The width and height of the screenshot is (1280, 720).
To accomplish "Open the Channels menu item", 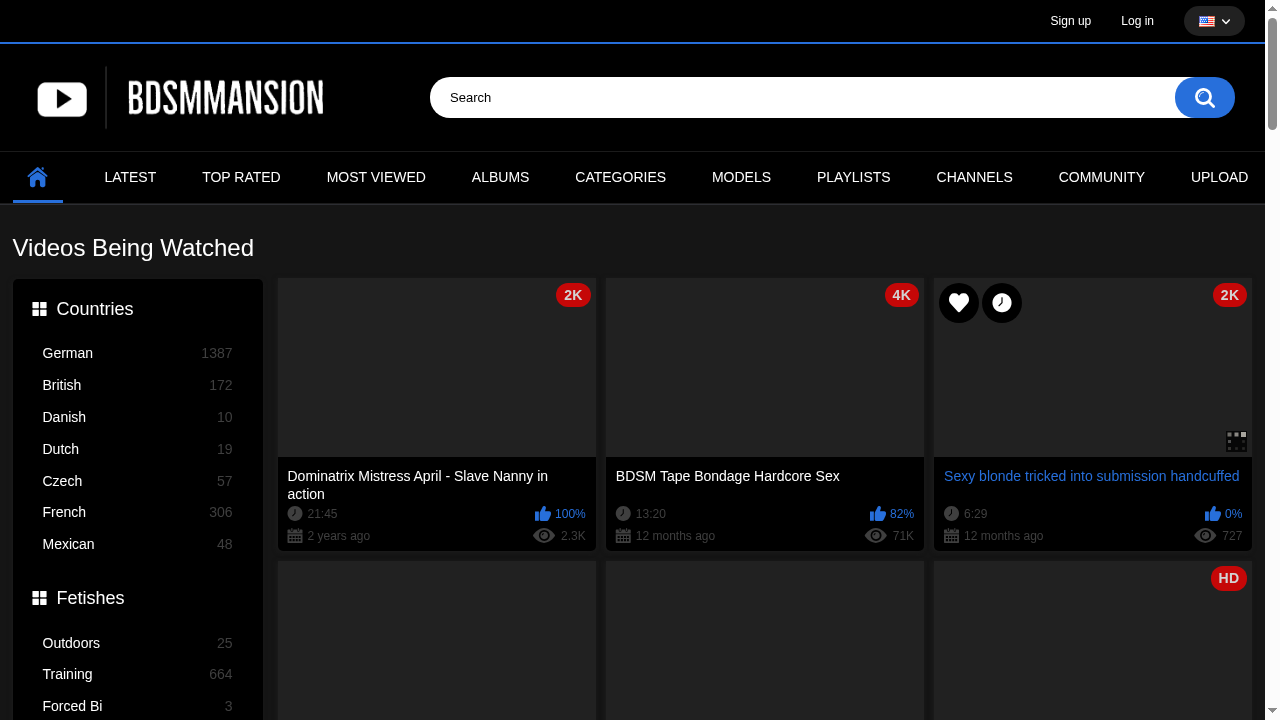I will click(x=974, y=177).
